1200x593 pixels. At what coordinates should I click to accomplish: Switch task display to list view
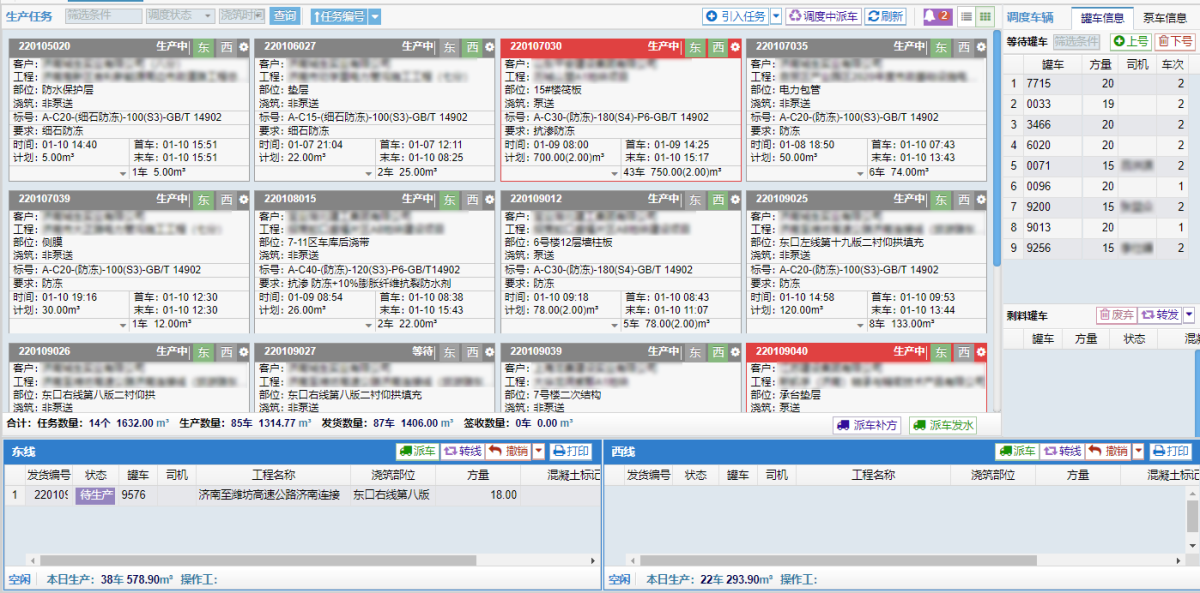(966, 16)
